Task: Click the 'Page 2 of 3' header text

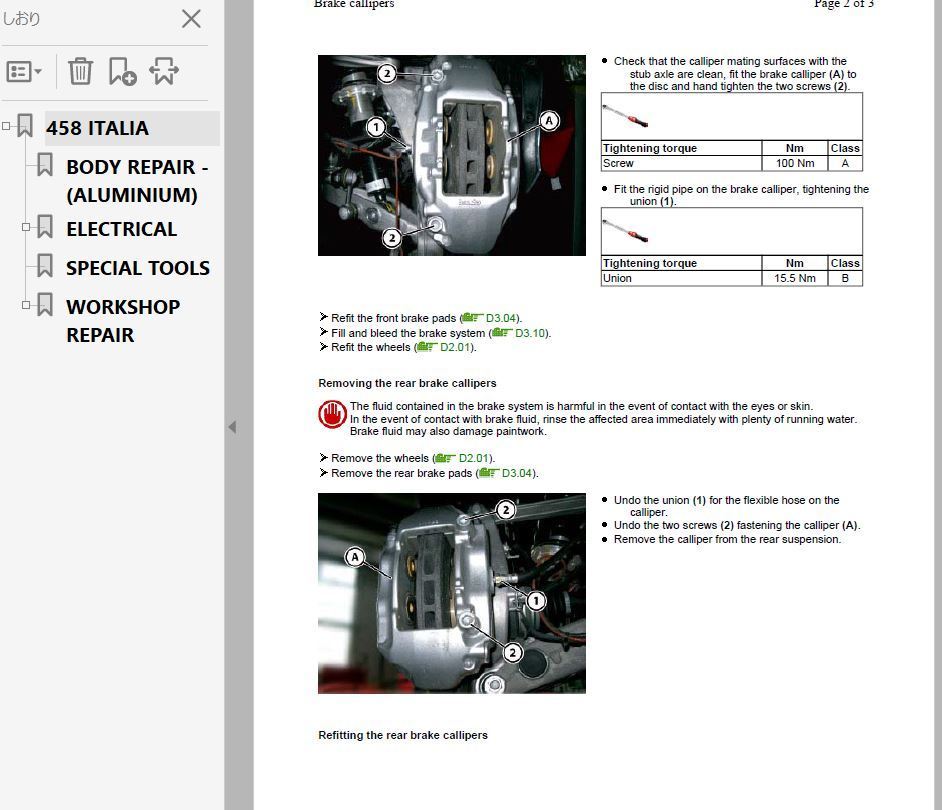Action: pos(843,4)
